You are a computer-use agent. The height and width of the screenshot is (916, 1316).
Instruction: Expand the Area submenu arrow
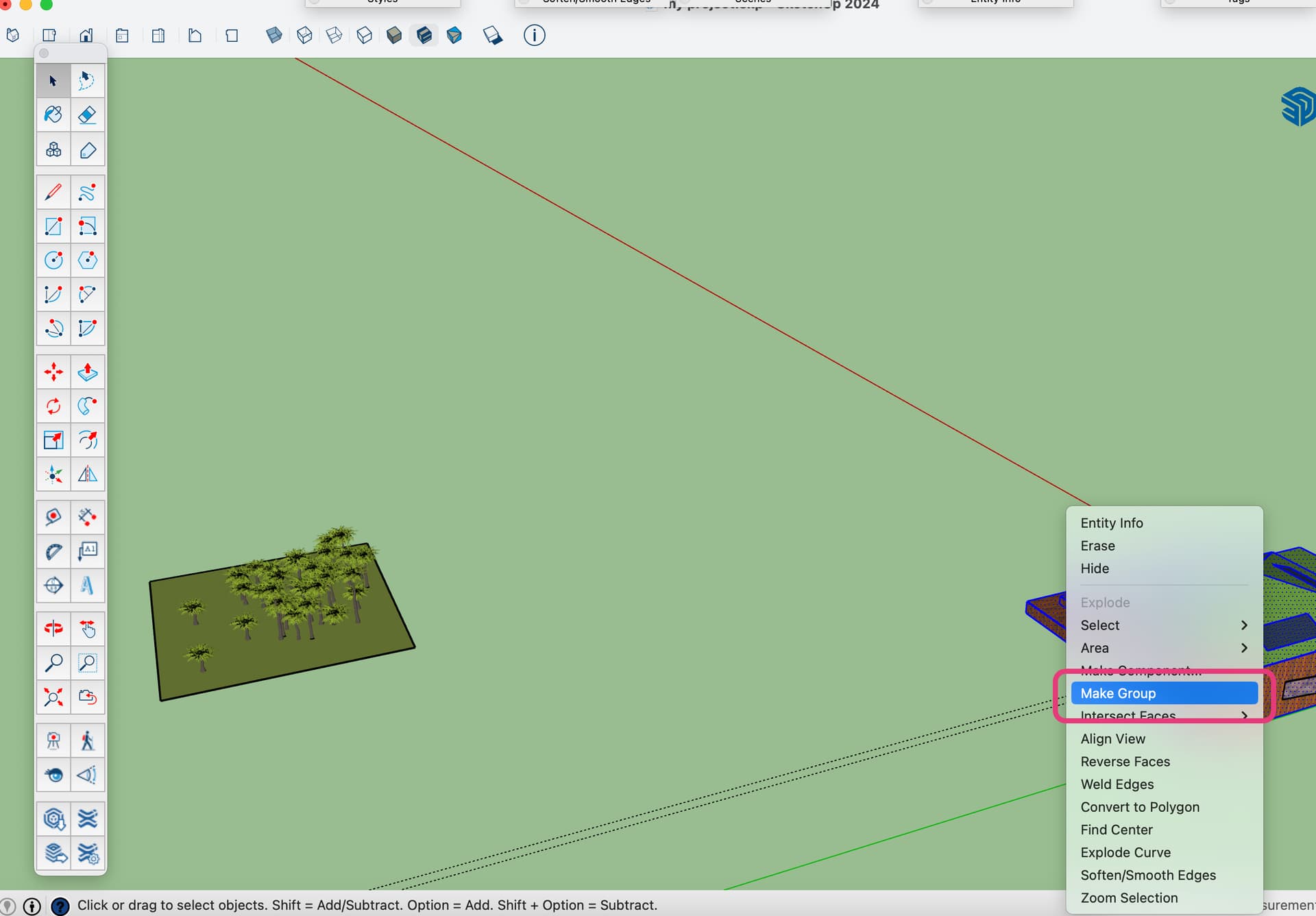tap(1244, 648)
